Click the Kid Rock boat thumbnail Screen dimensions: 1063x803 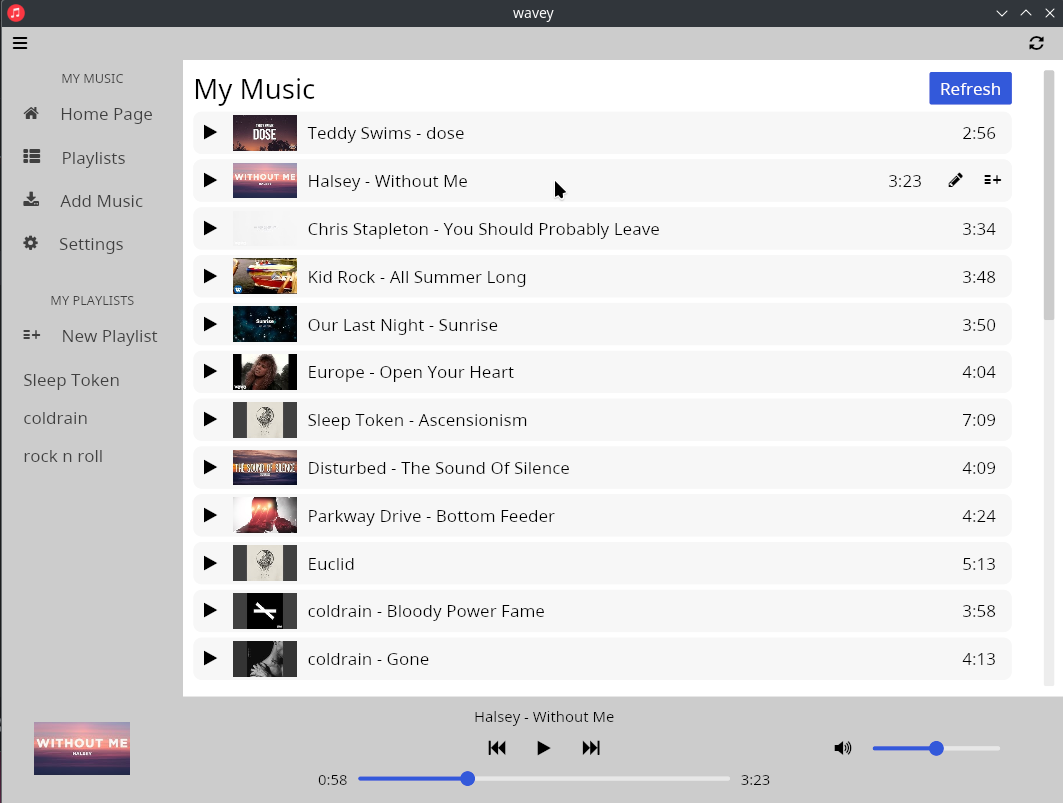click(264, 276)
